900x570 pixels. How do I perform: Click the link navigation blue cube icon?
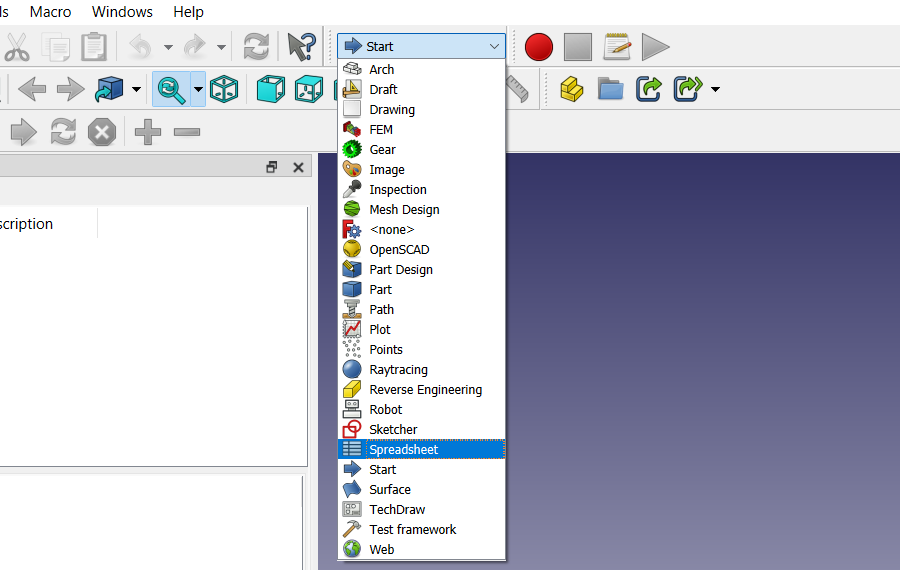pos(109,90)
